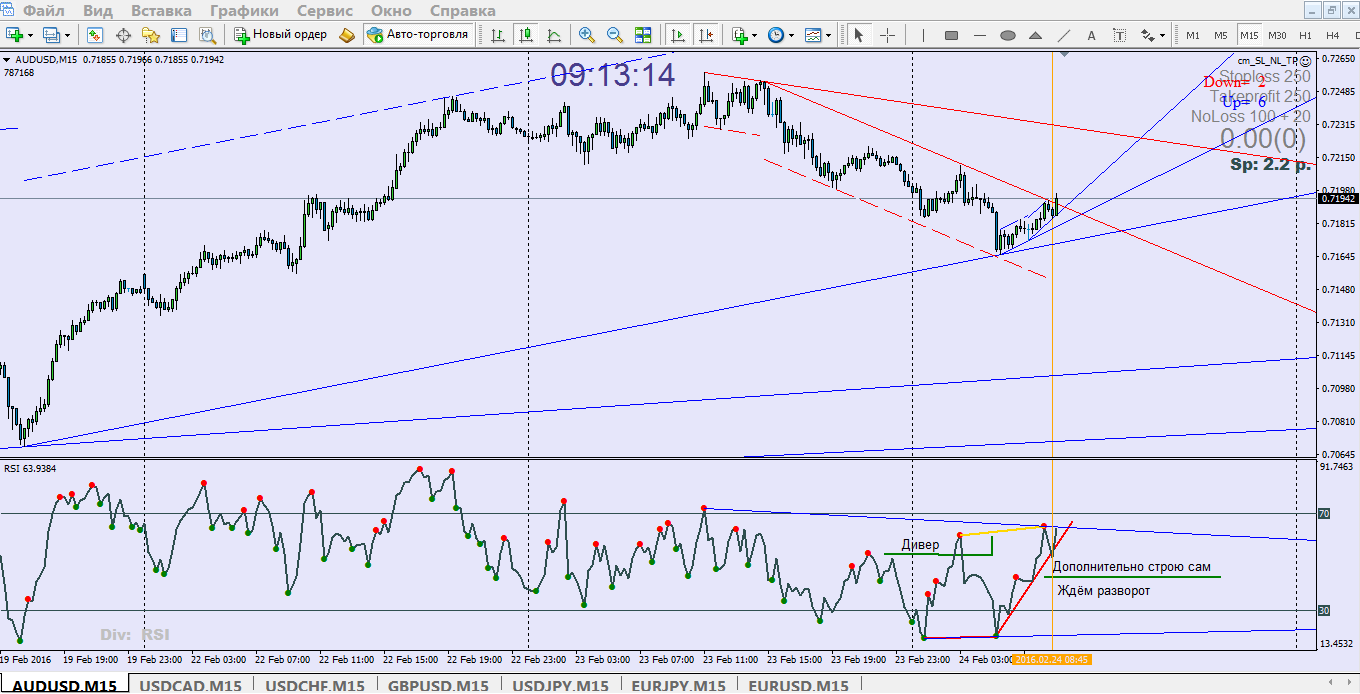Image resolution: width=1360 pixels, height=694 pixels.
Task: Open the Вставка menu
Action: 161,11
